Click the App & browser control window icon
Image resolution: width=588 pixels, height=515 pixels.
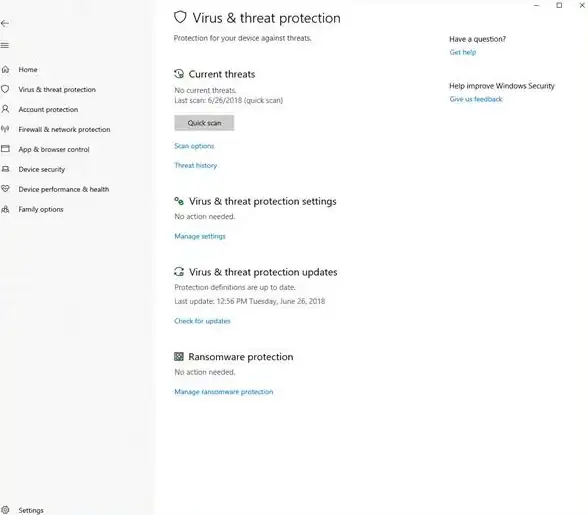5,149
